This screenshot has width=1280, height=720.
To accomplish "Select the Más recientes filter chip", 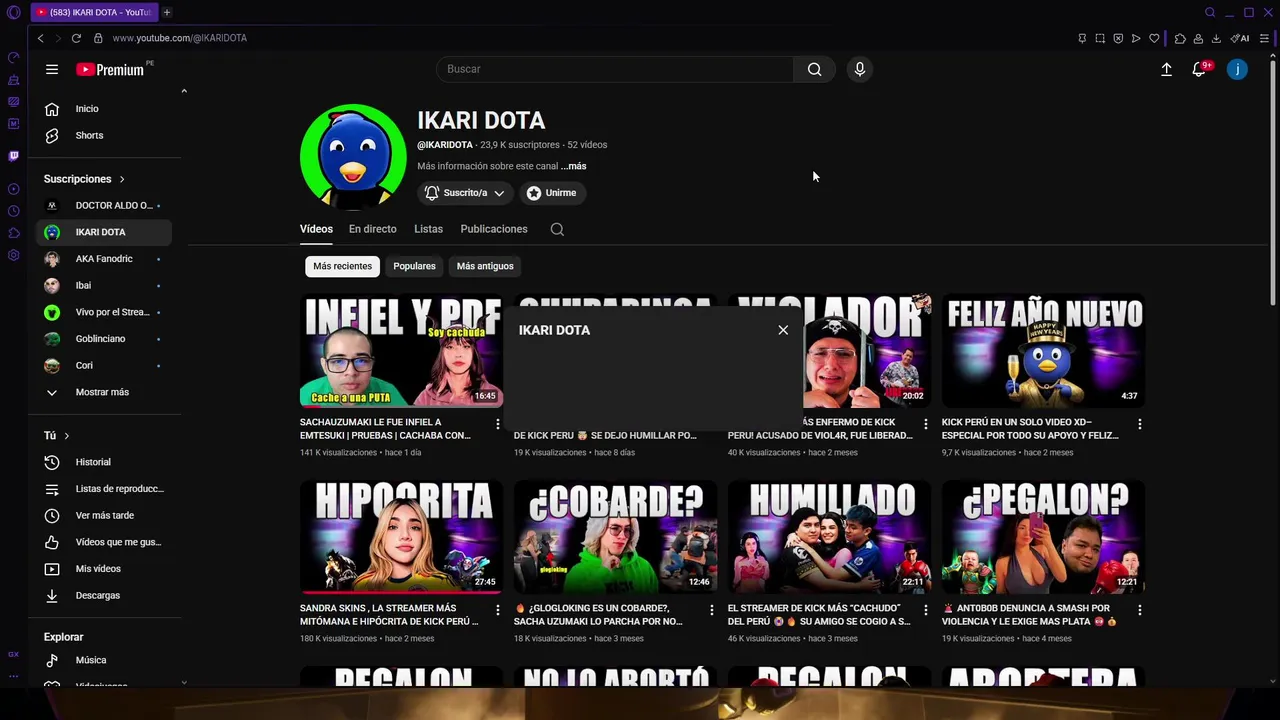I will [342, 266].
